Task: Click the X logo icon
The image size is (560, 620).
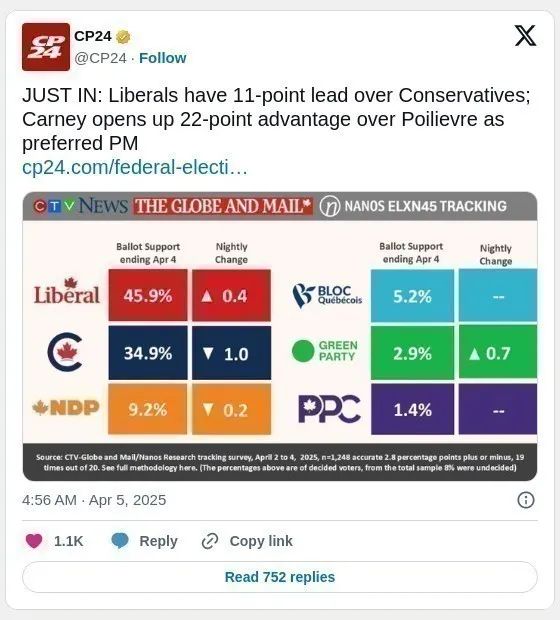Action: coord(525,36)
